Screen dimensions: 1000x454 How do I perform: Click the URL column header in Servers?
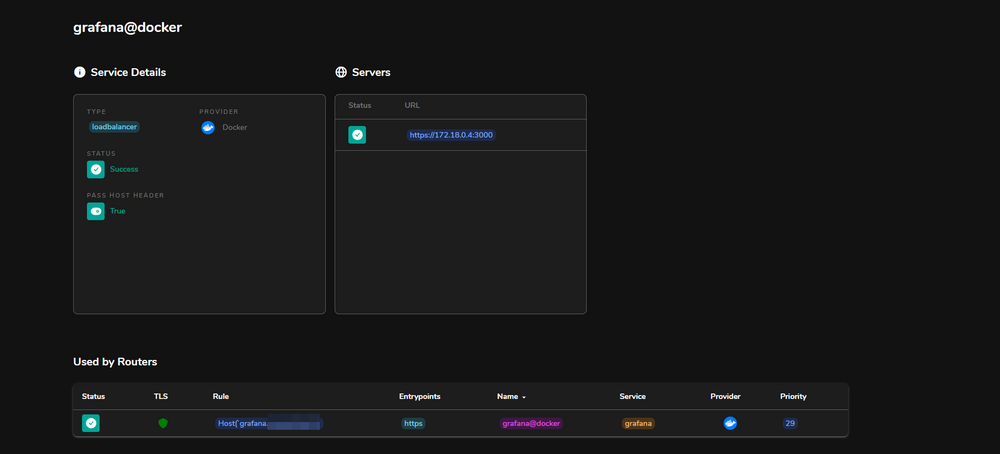(x=412, y=105)
